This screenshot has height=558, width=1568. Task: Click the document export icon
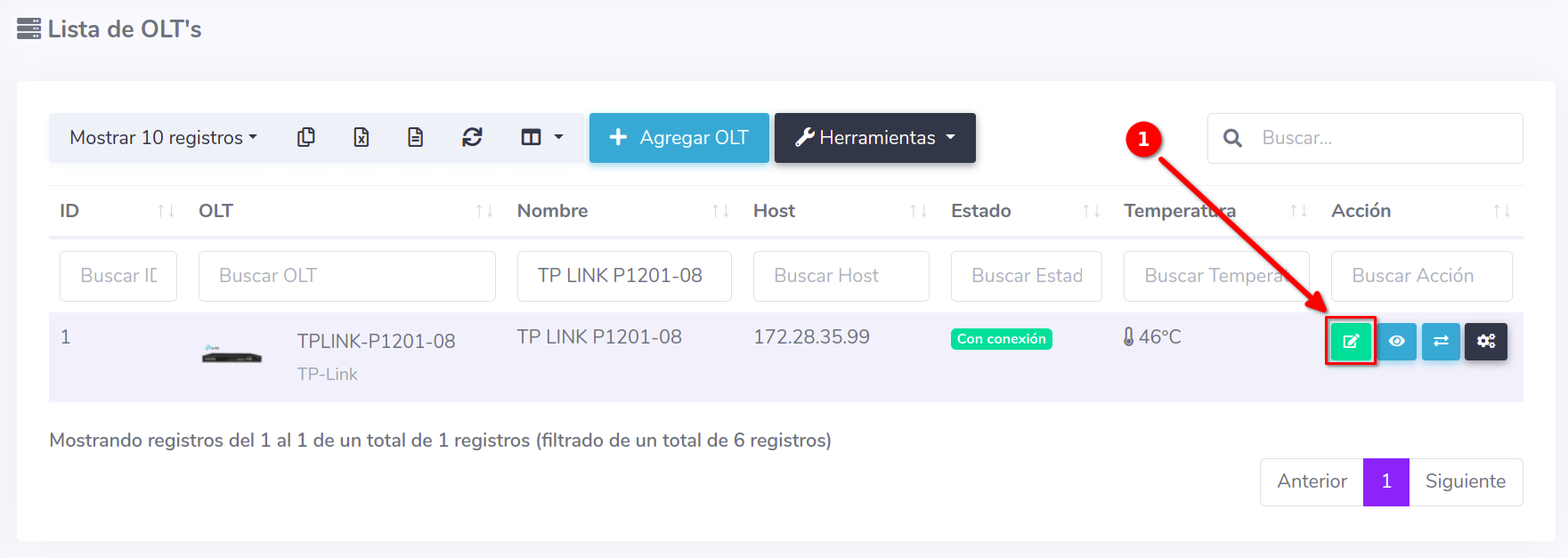tap(415, 137)
